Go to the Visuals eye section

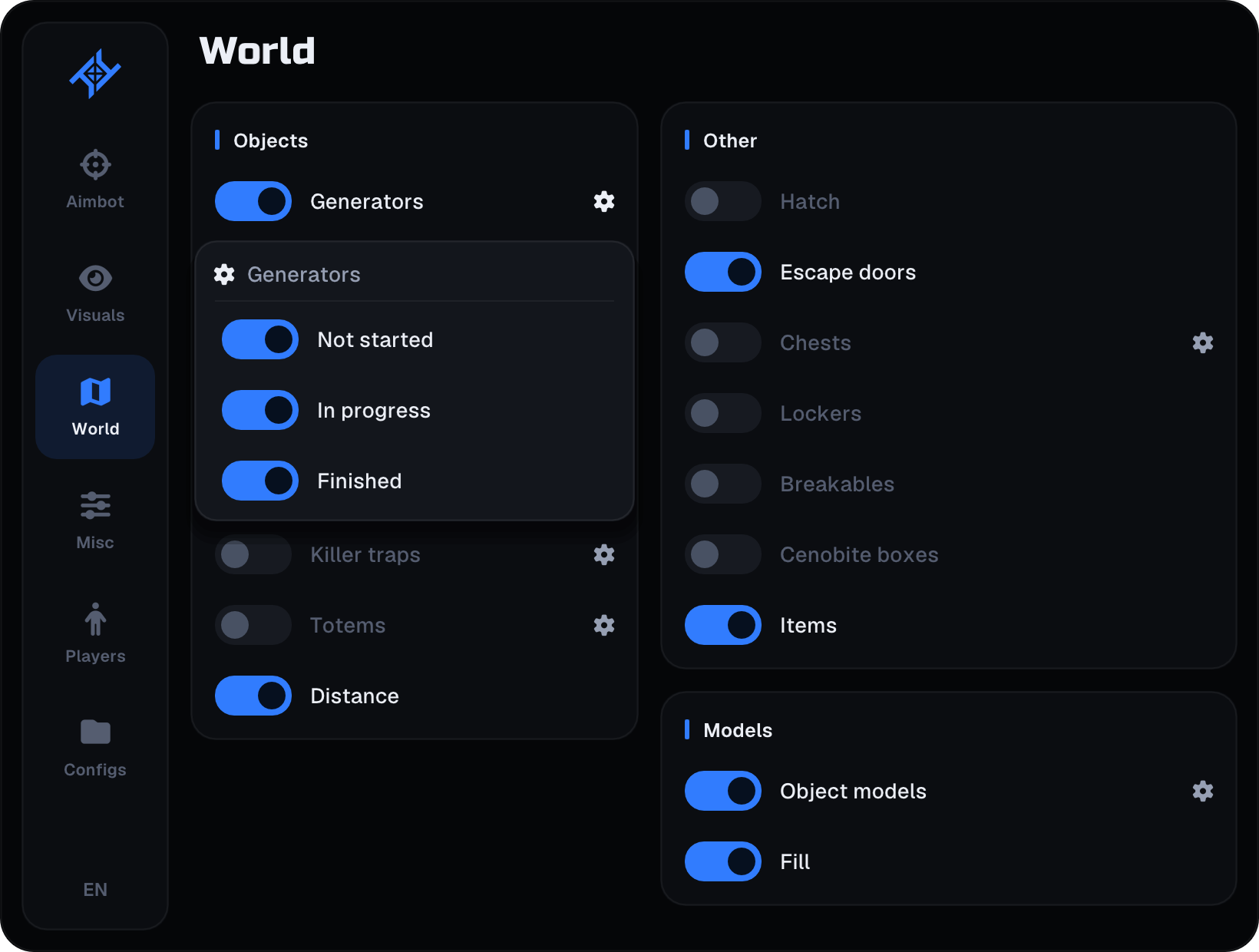[x=95, y=293]
